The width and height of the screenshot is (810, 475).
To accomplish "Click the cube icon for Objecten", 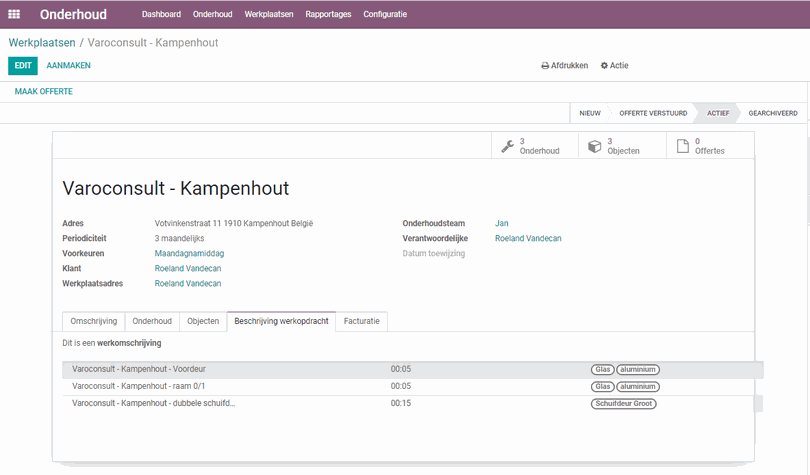I will tap(595, 146).
